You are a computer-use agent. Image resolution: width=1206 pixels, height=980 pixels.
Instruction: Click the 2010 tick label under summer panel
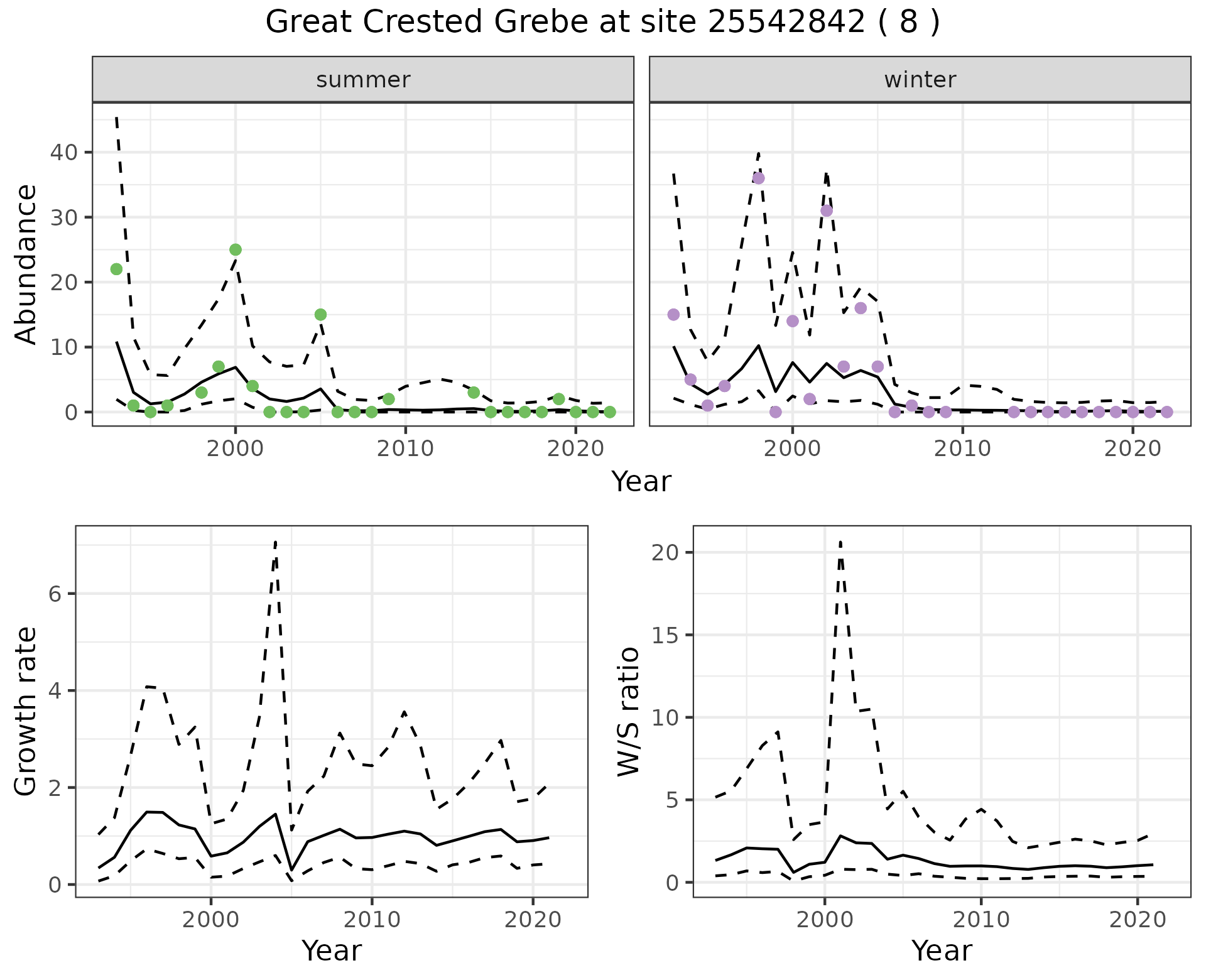tap(405, 449)
